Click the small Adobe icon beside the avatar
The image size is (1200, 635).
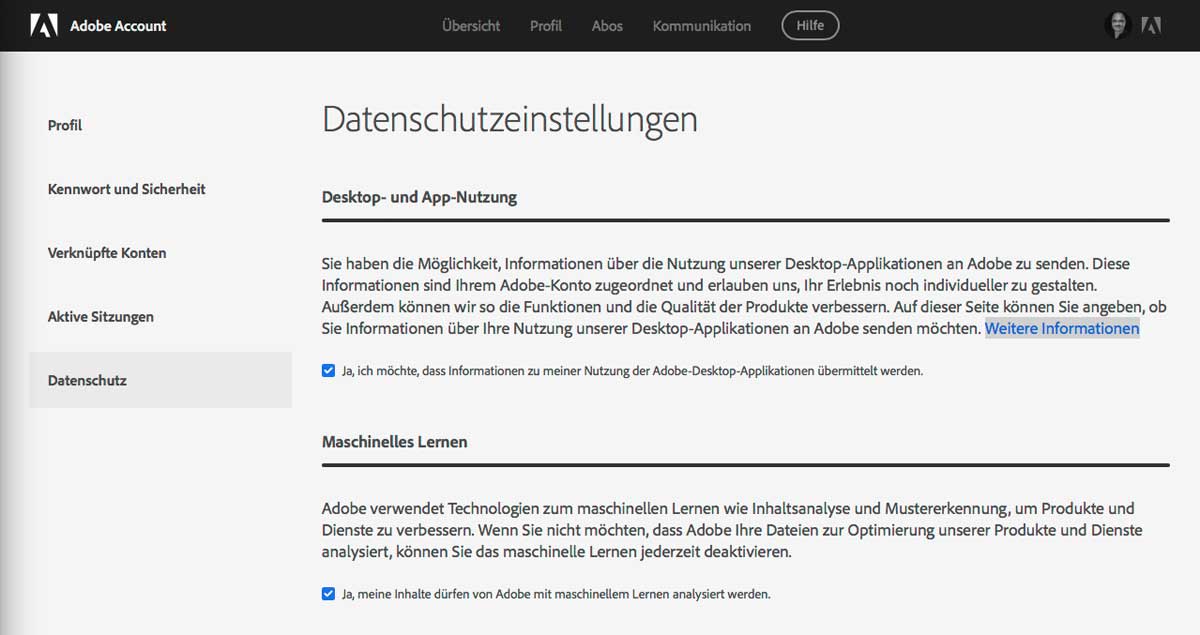tap(1151, 26)
